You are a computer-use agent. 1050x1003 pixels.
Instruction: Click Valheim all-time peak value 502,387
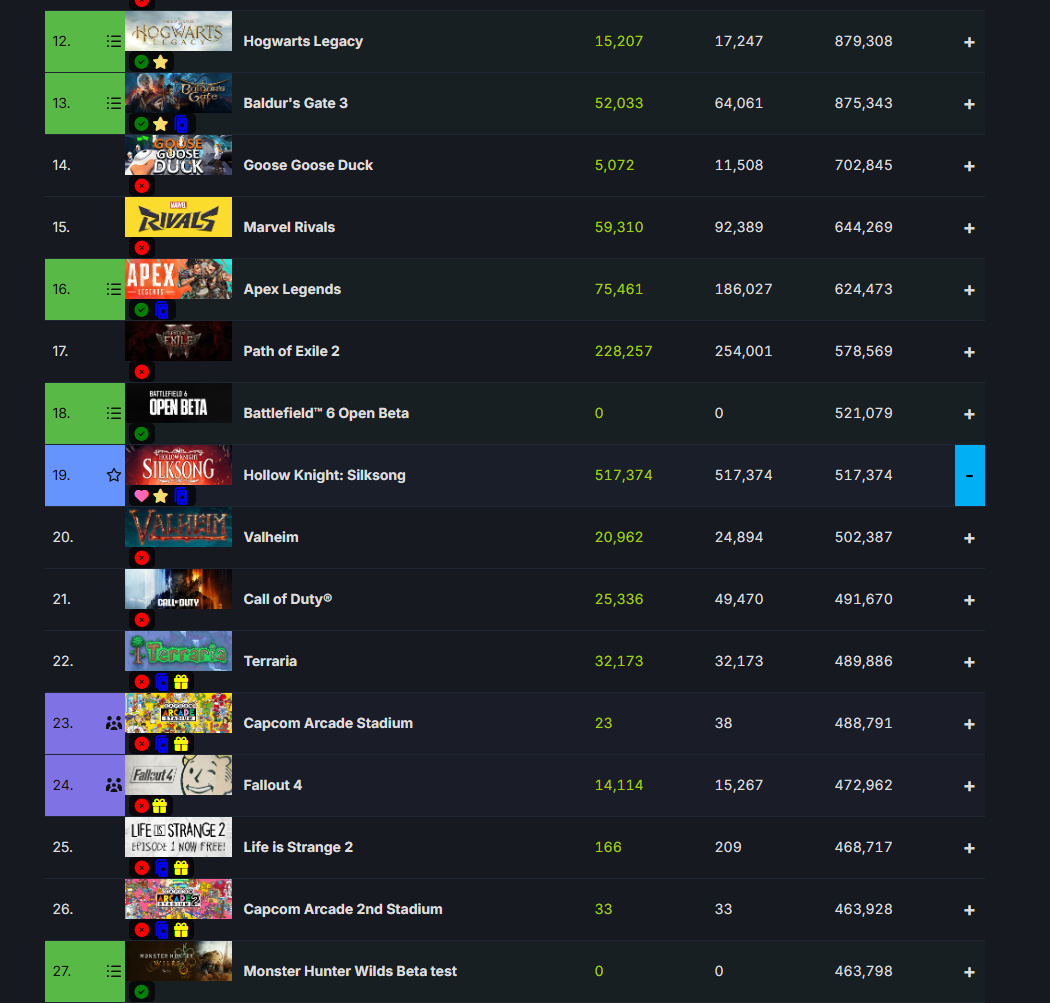[x=863, y=538]
